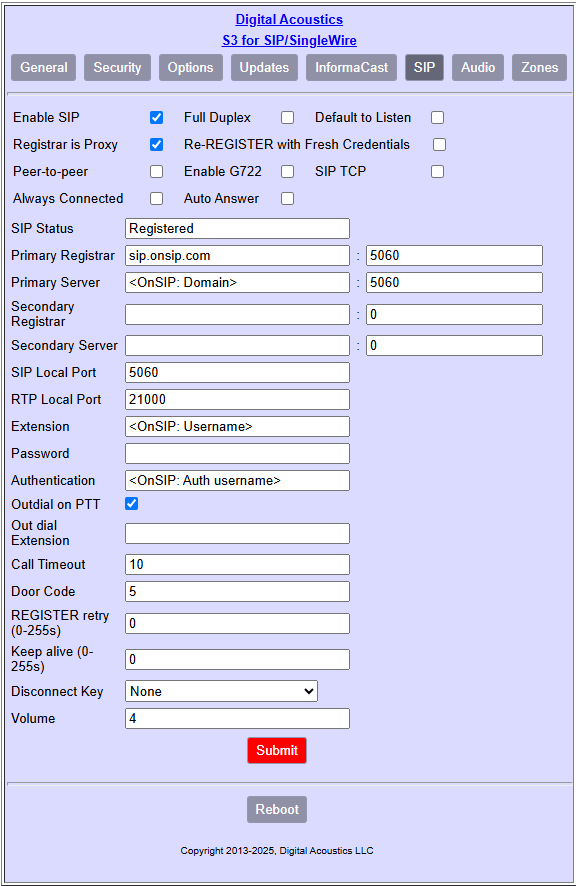Screen dimensions: 576x886
Task: Enable Re-REGISTER with Fresh Credentials
Action: [x=440, y=145]
